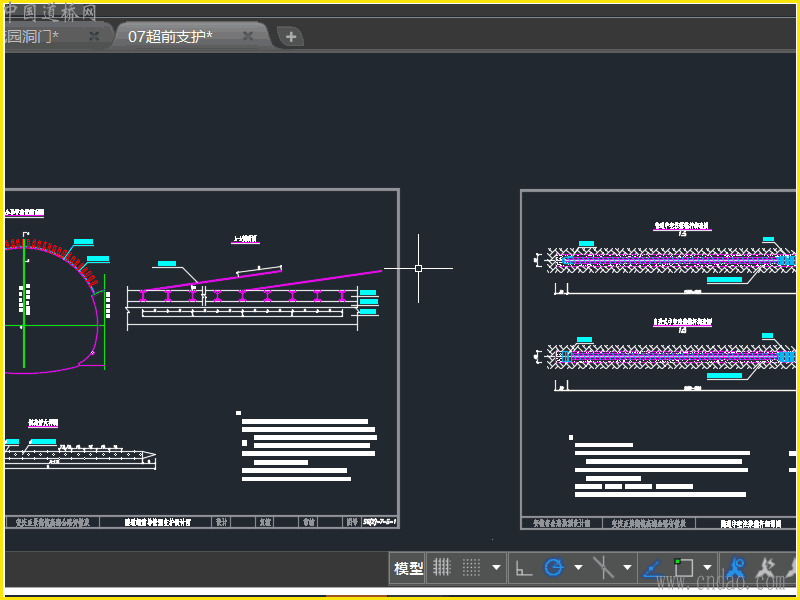This screenshot has width=800, height=600.
Task: Open snap mode settings dropdown arrow
Action: click(x=497, y=568)
